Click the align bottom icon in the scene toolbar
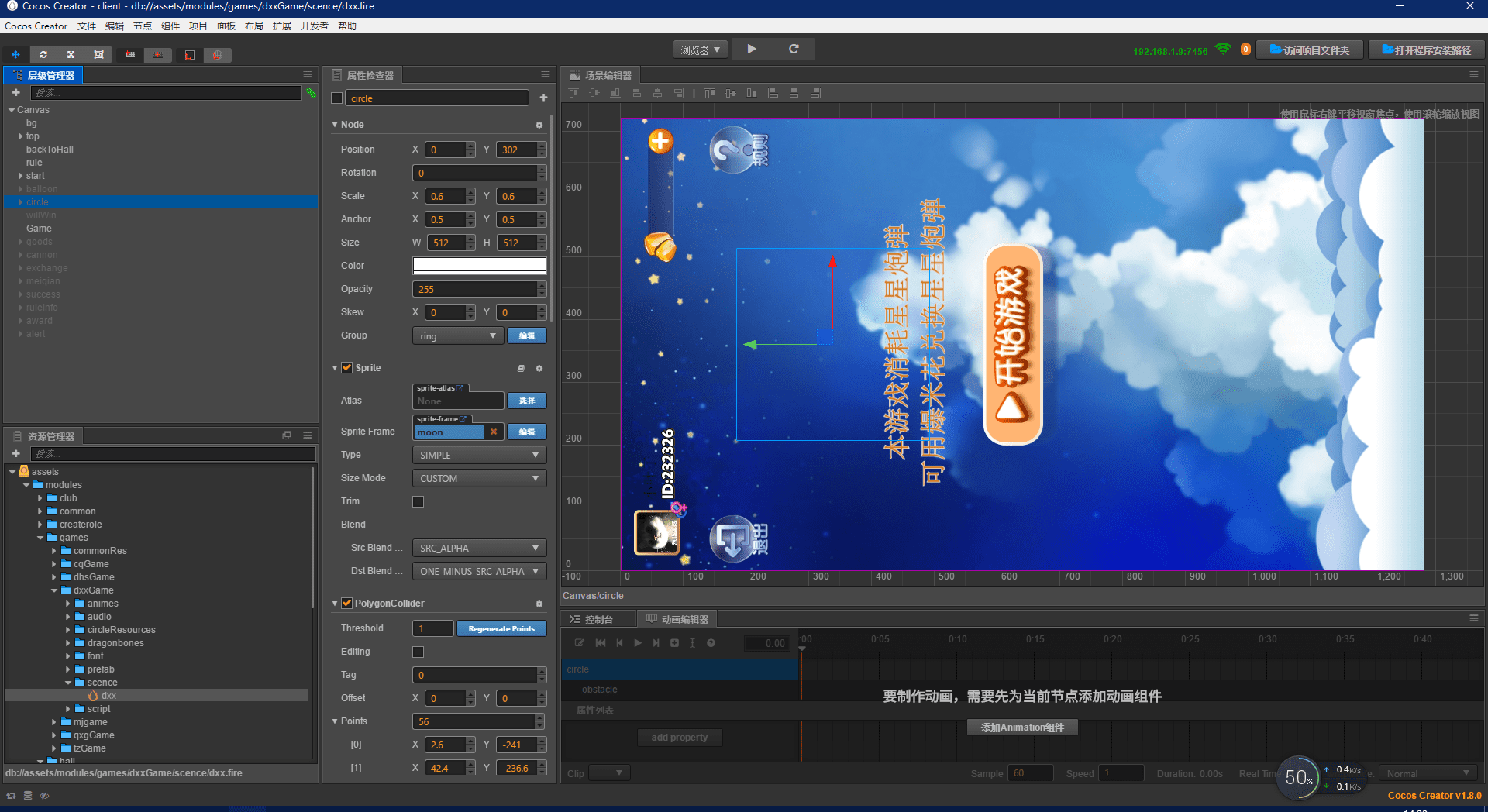Viewport: 1488px width, 812px height. click(615, 93)
